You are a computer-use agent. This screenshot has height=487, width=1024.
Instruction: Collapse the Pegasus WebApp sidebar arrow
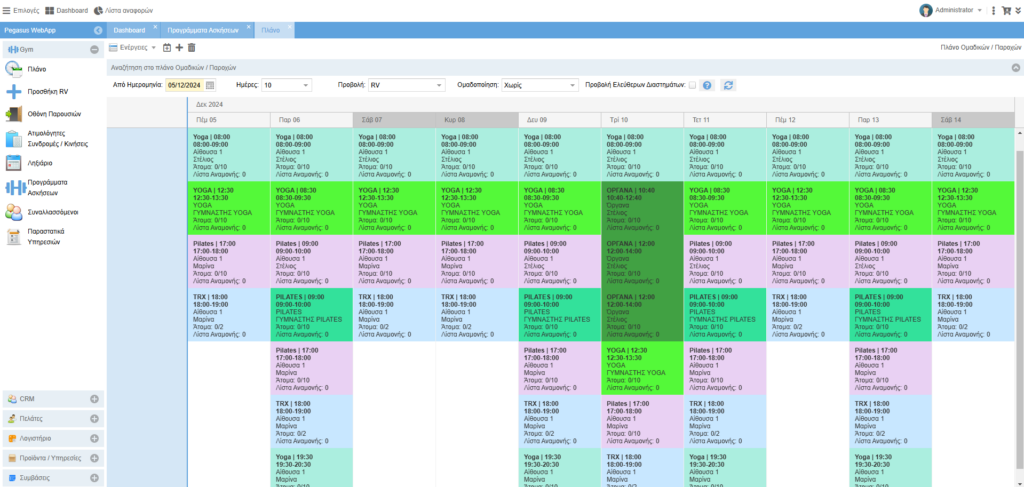pyautogui.click(x=98, y=30)
